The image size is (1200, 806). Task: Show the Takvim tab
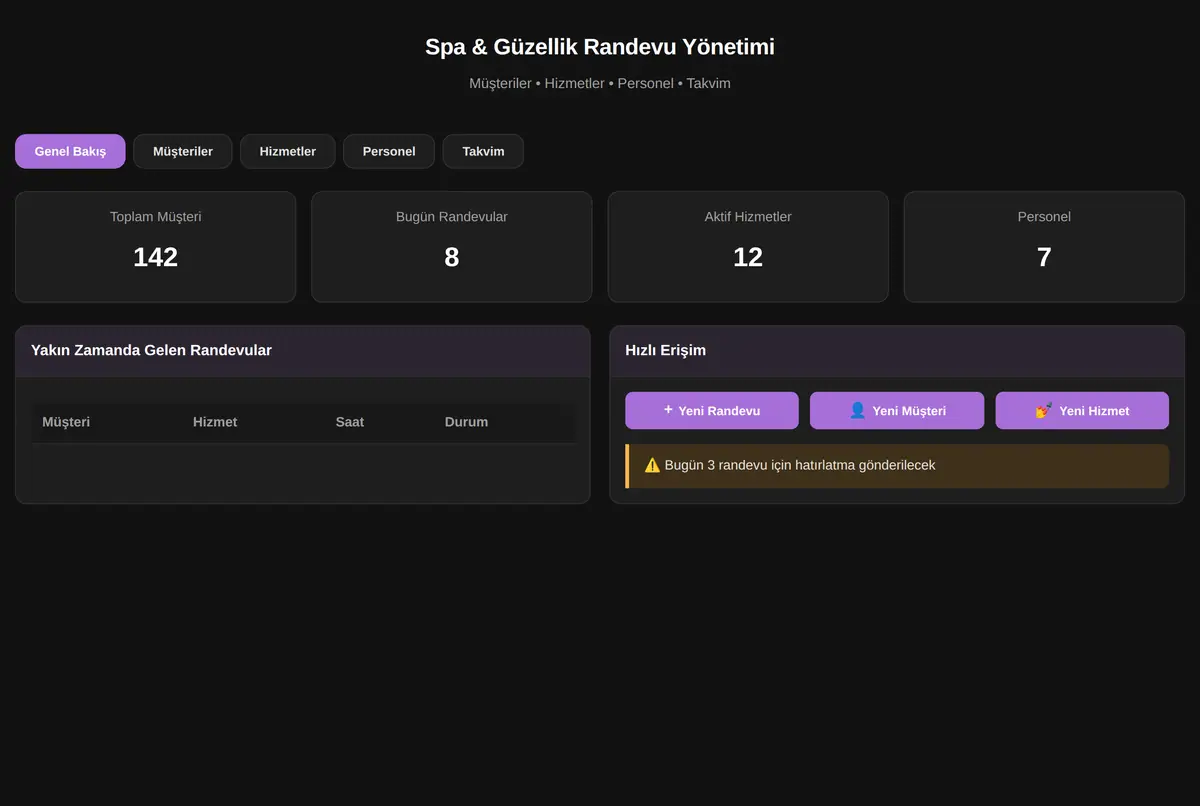(483, 151)
